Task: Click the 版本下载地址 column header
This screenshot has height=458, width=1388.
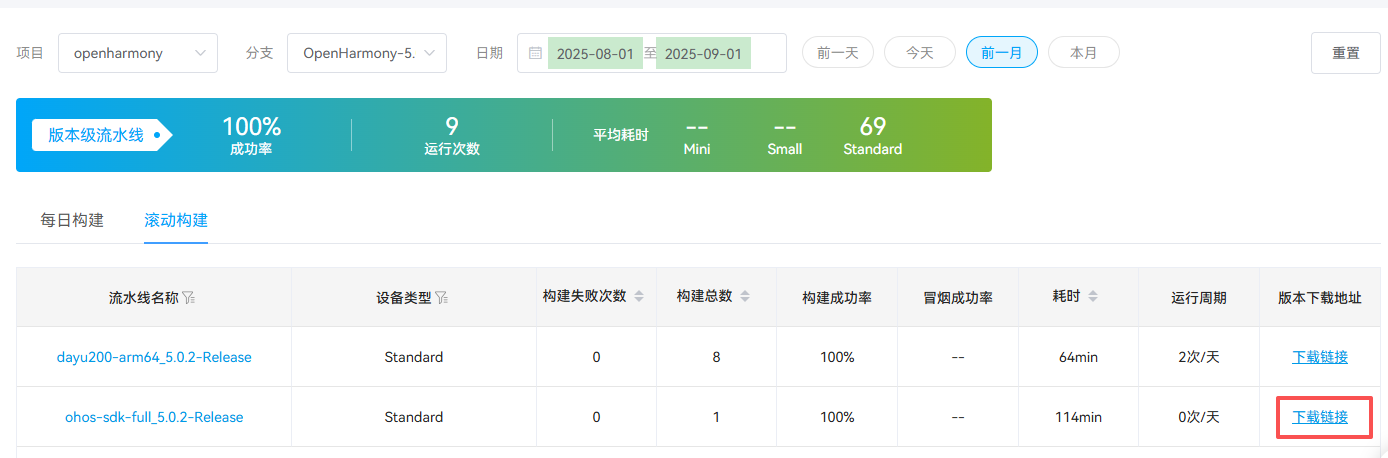Action: [1320, 297]
